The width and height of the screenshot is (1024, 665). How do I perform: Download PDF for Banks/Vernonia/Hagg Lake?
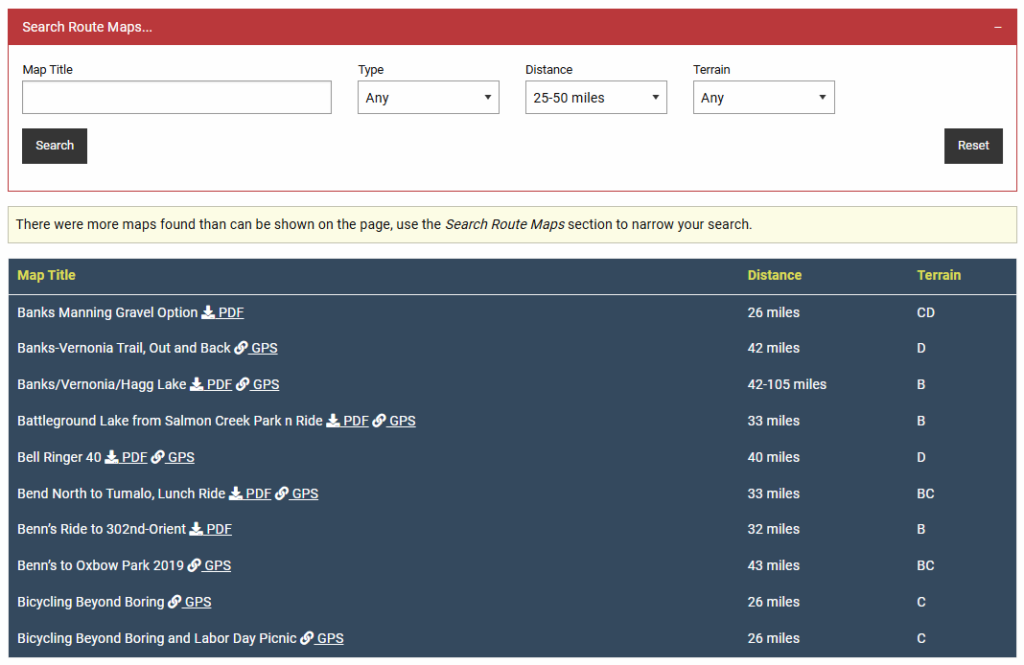[x=211, y=385]
